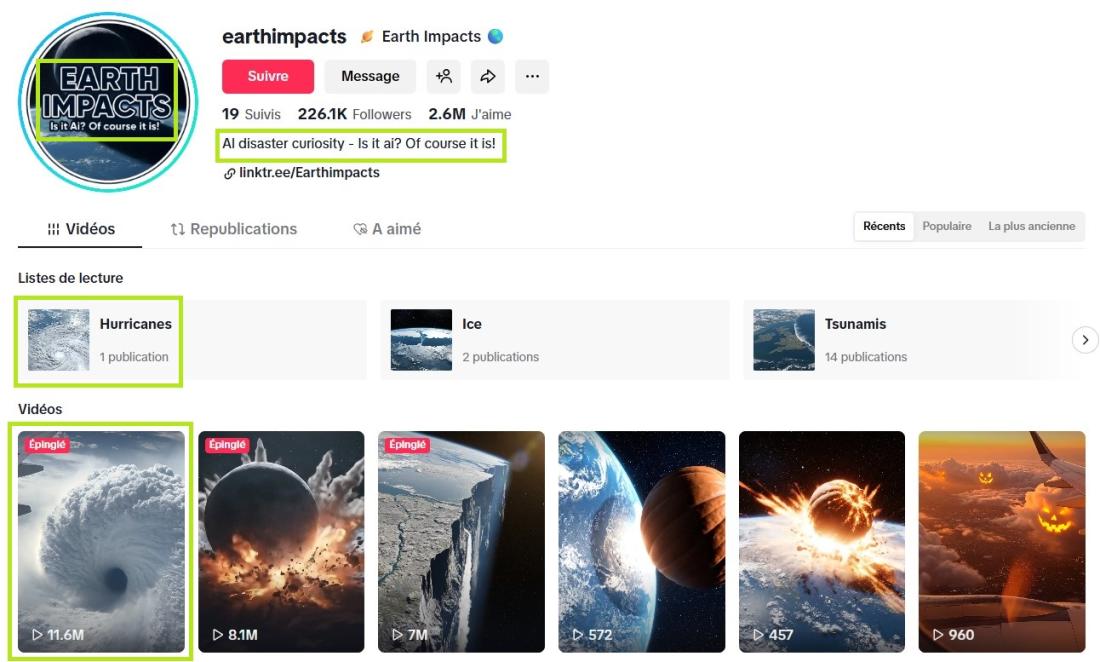Viewport: 1100px width, 662px height.
Task: Open the linktr.ee/Earthimpacts link
Action: 309,173
